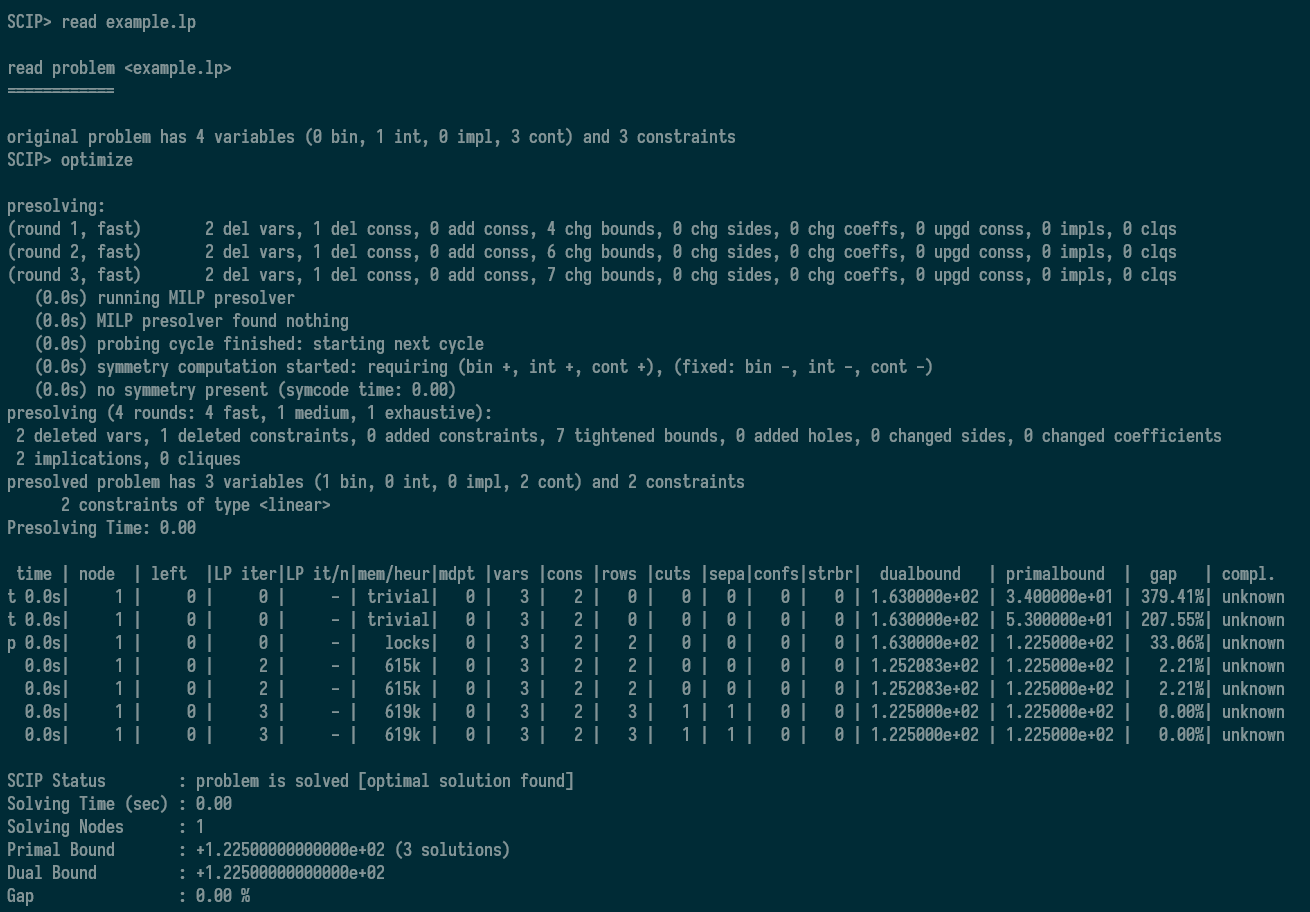This screenshot has width=1310, height=912.
Task: Click the 'Solving Nodes' label
Action: point(65,827)
